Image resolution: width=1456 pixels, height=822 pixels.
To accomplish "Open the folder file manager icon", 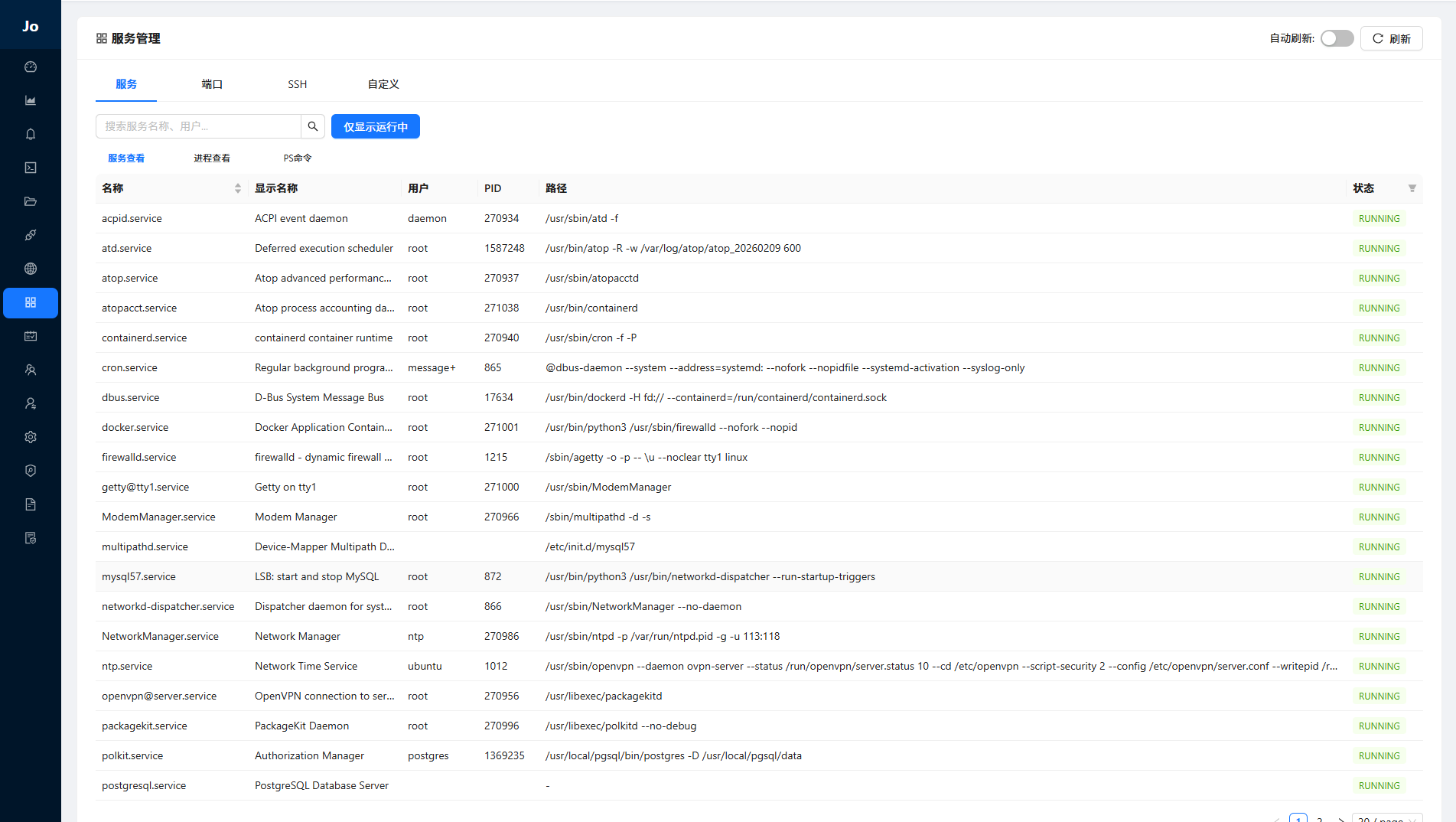I will pyautogui.click(x=31, y=202).
